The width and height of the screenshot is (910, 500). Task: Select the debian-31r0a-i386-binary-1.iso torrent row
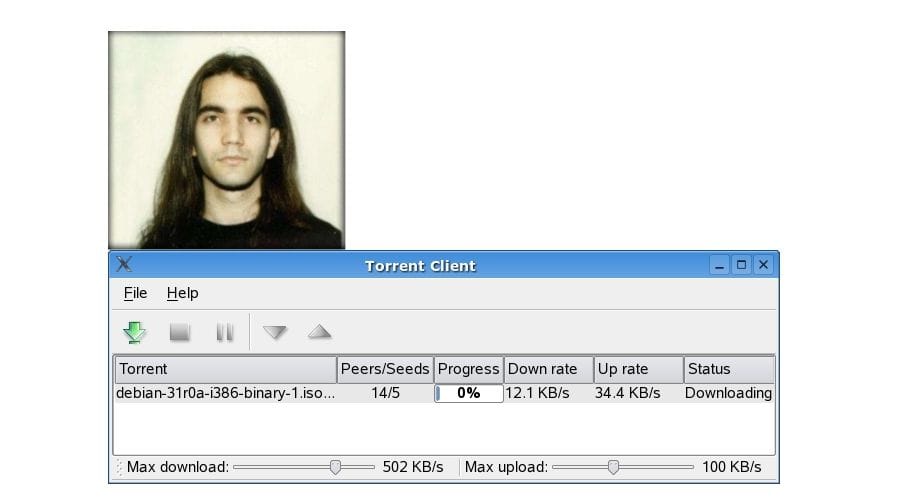(x=444, y=393)
